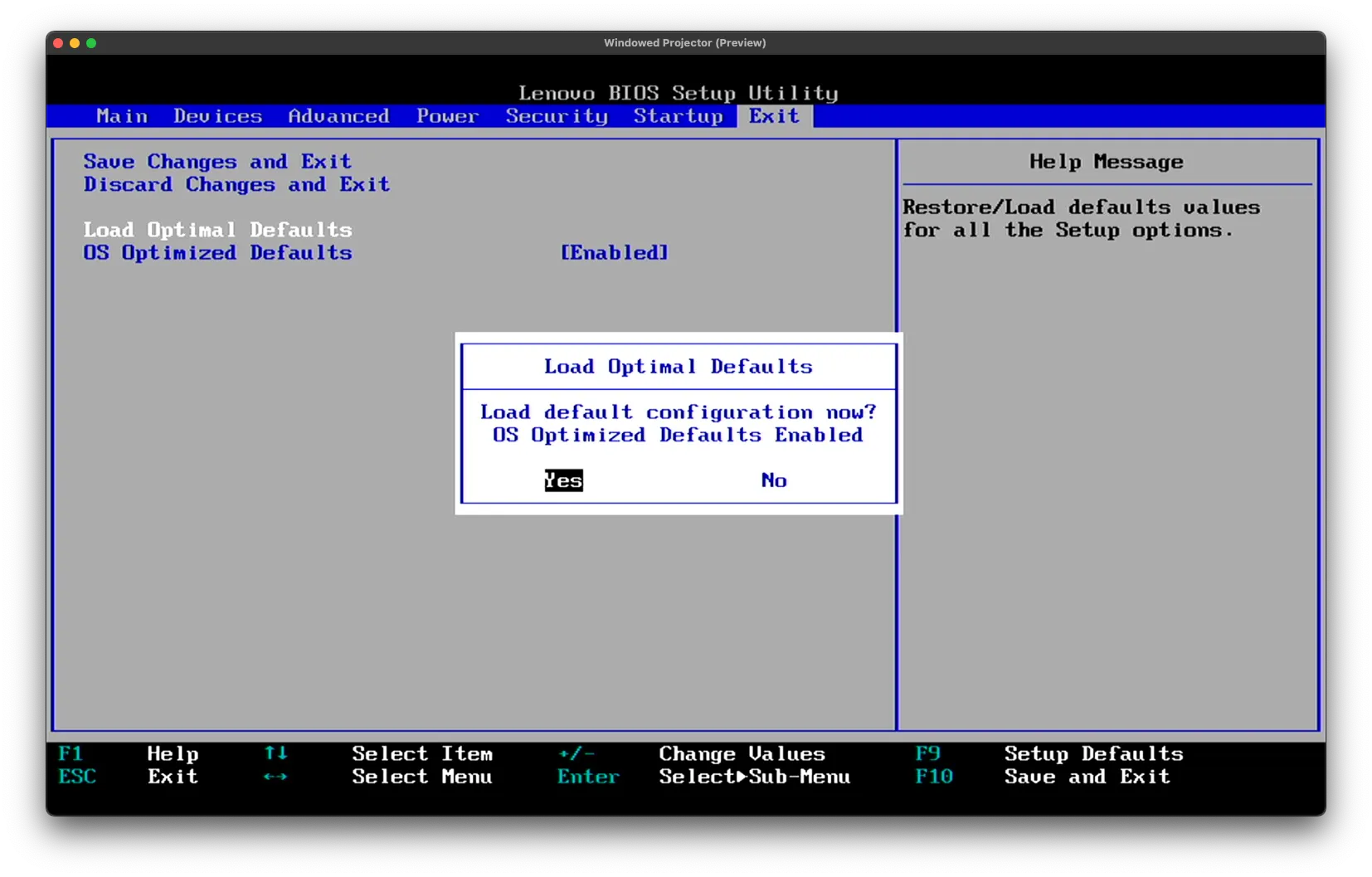1372x877 pixels.
Task: Select Discard Changes and Exit
Action: coord(236,184)
